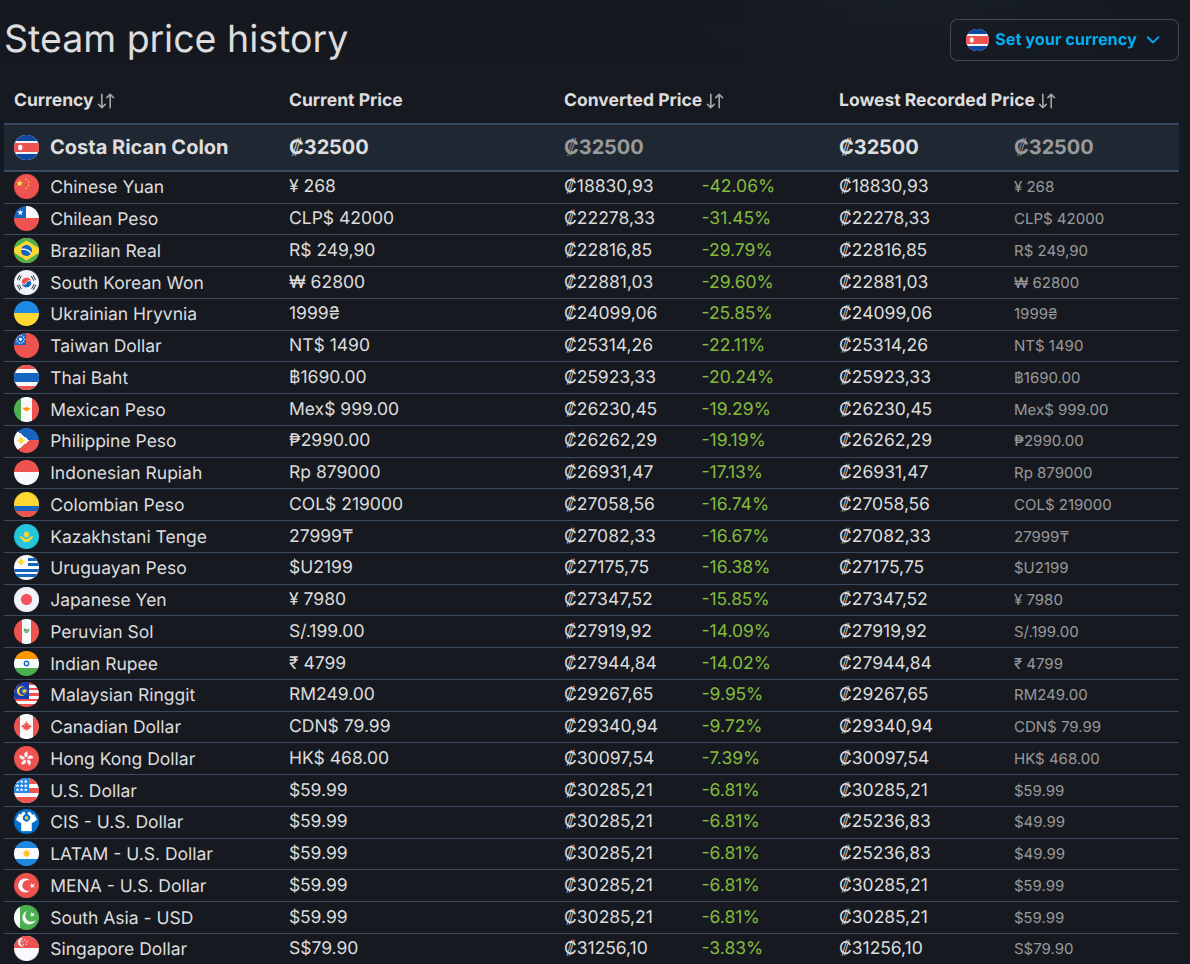This screenshot has height=964, width=1190.
Task: Click the Brazilian Real flag icon
Action: (27, 250)
